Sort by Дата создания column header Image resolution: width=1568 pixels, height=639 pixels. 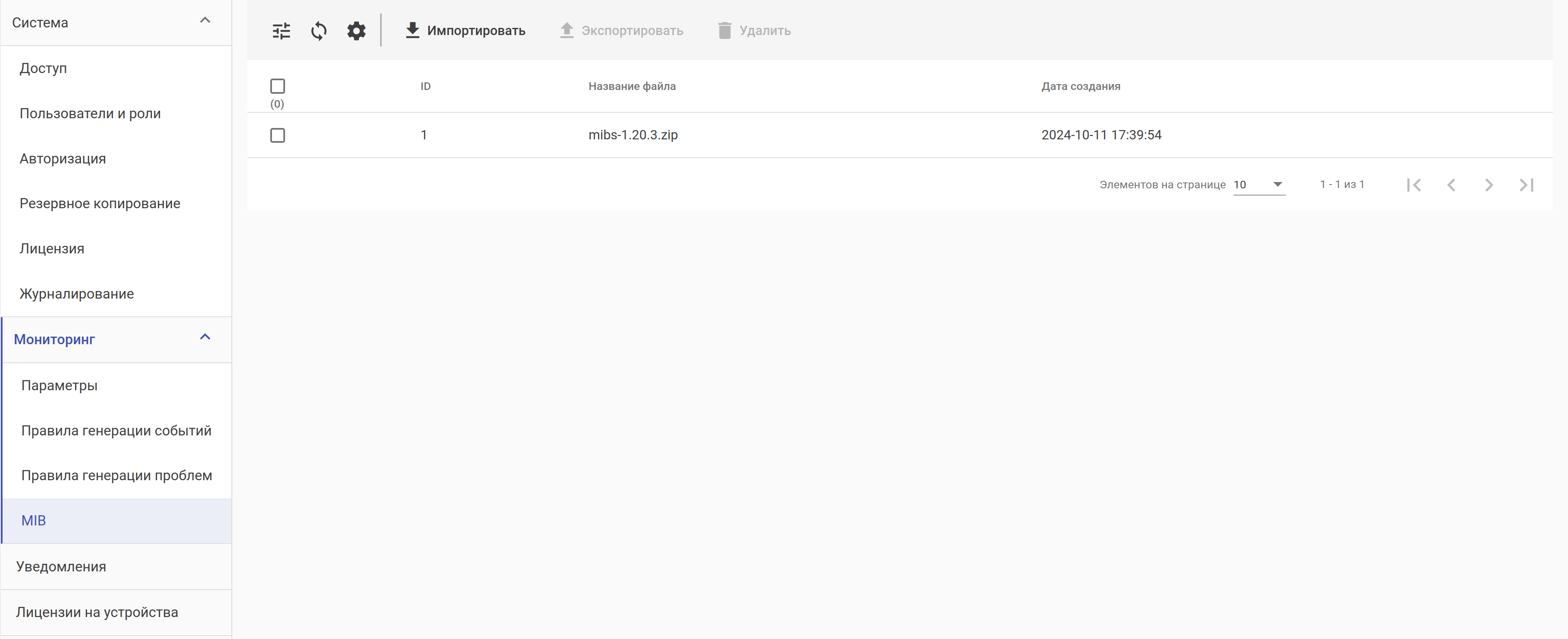1080,86
